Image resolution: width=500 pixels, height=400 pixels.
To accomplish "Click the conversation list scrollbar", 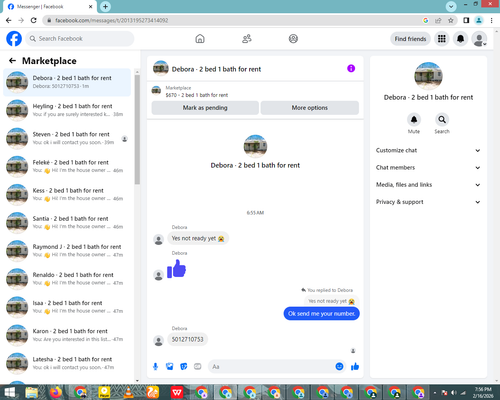I will (137, 130).
